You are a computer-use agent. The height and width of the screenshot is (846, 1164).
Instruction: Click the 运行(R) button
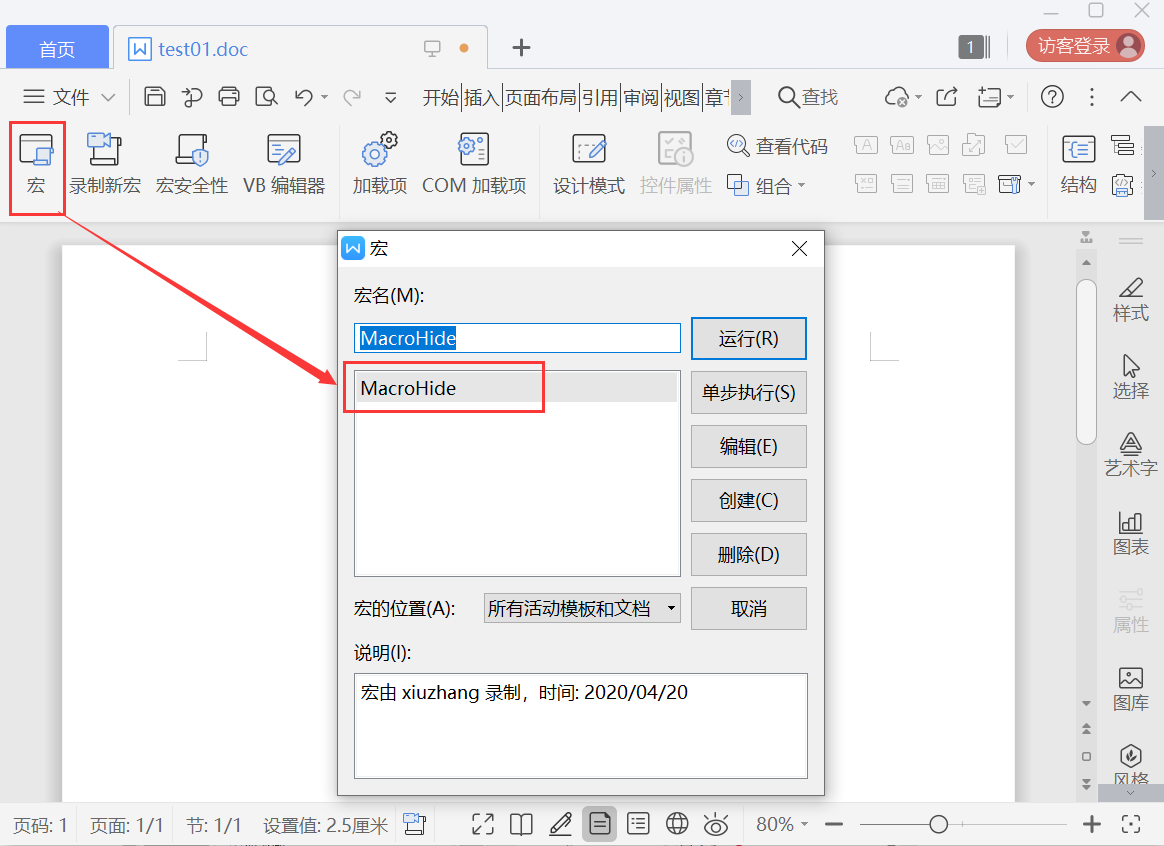pos(748,338)
